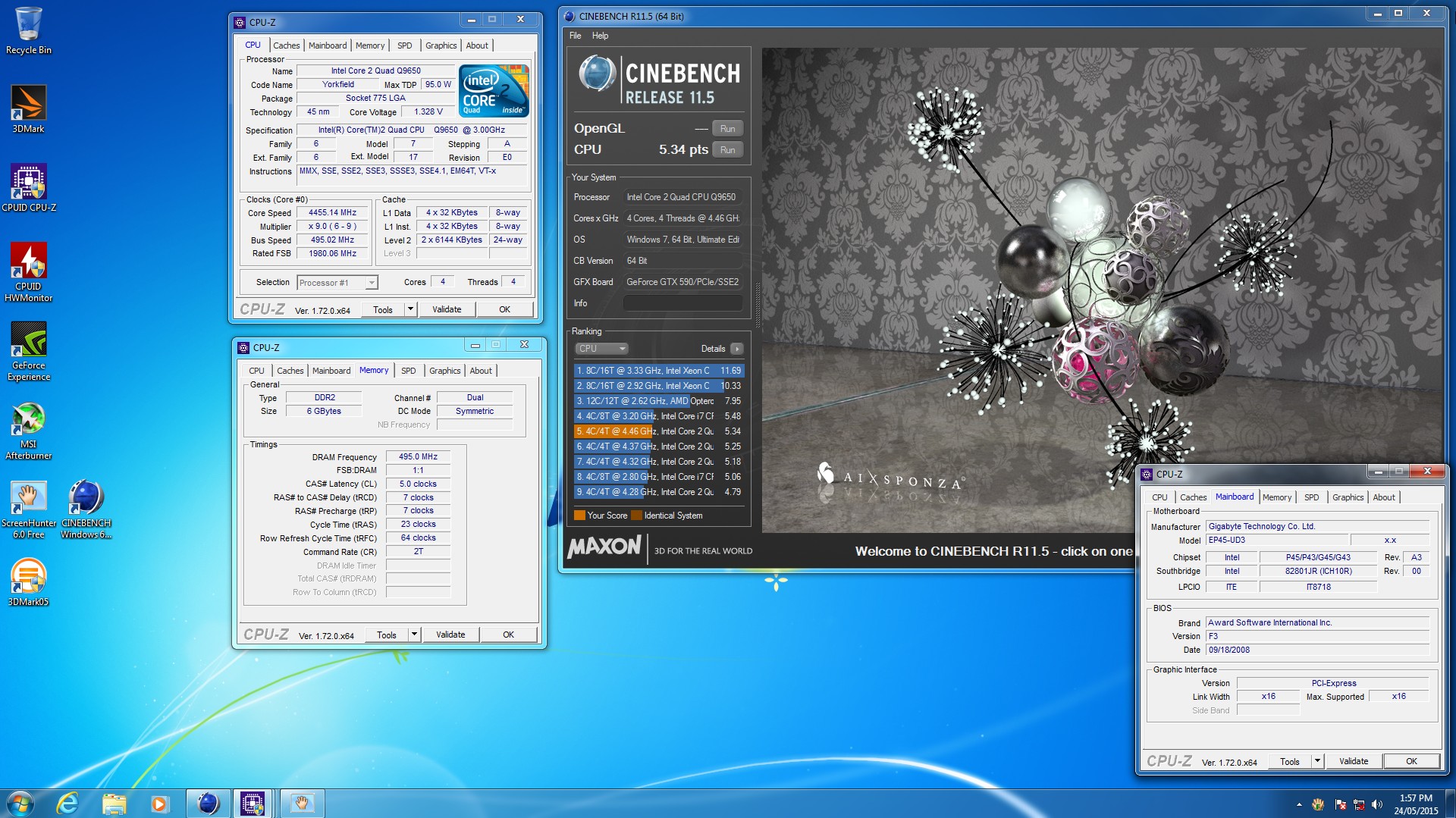Click the Details arrow icon in Ranking

coord(736,349)
